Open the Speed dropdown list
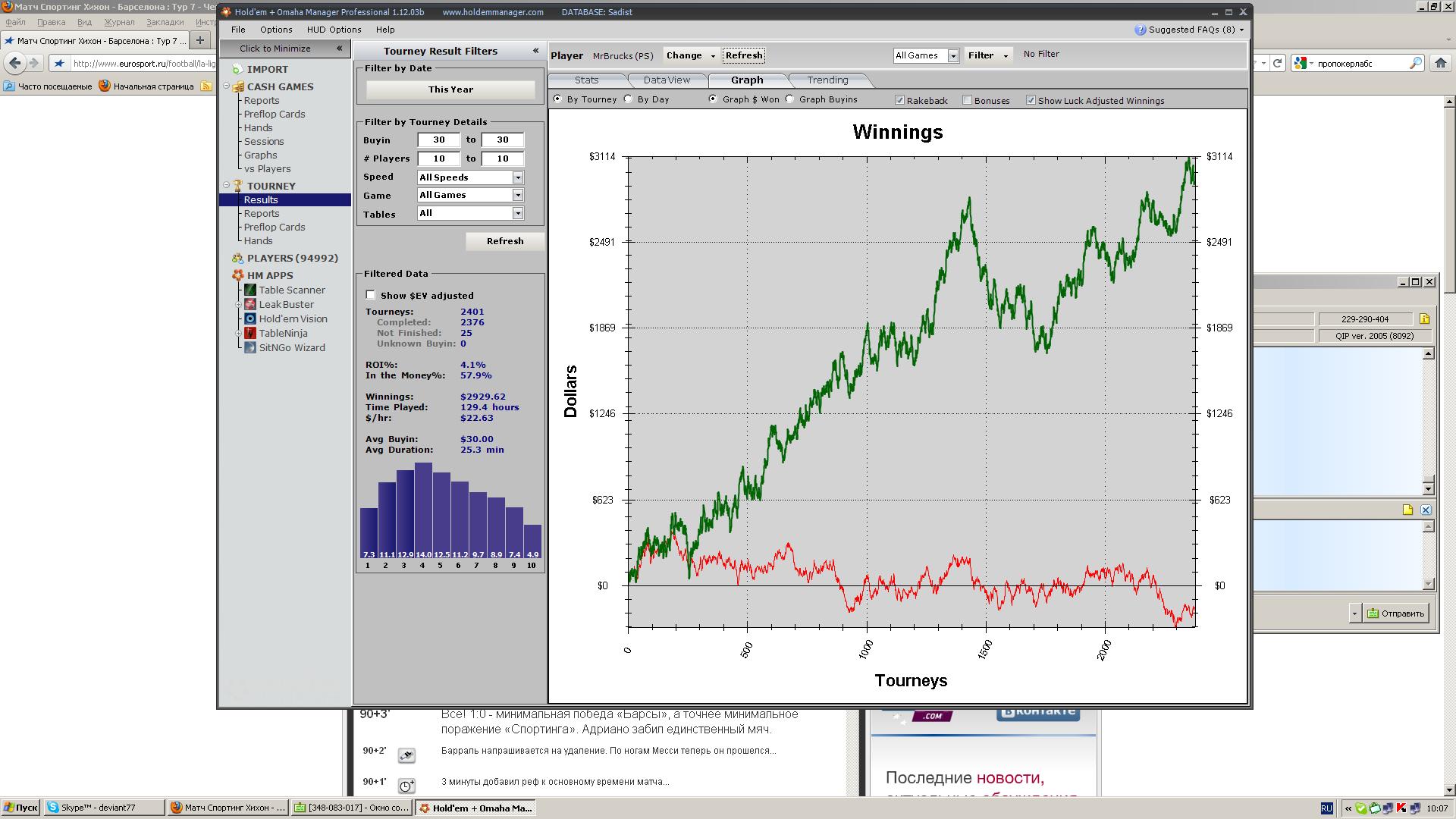This screenshot has height=819, width=1456. pos(518,177)
